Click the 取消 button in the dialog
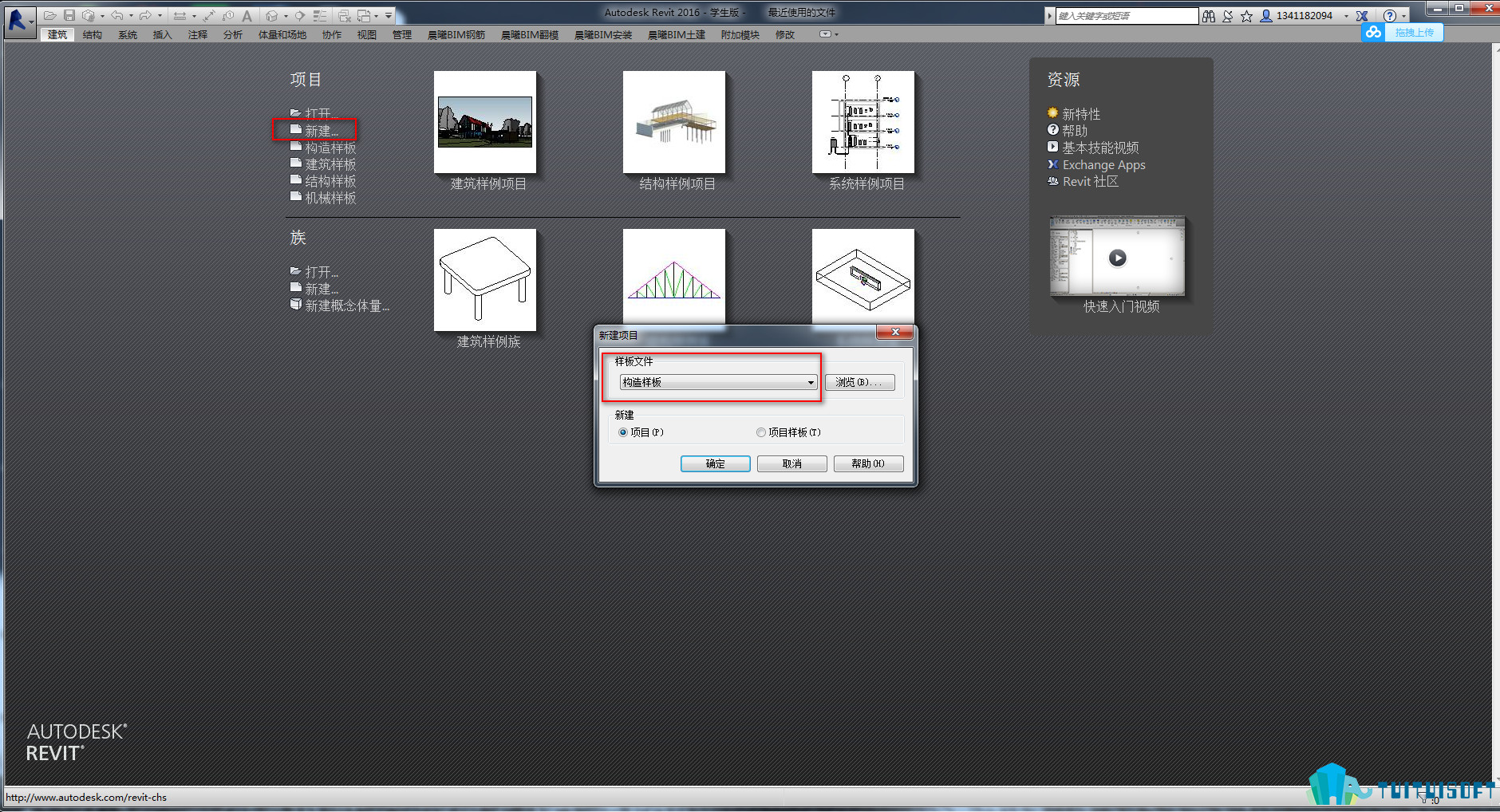 (x=792, y=463)
